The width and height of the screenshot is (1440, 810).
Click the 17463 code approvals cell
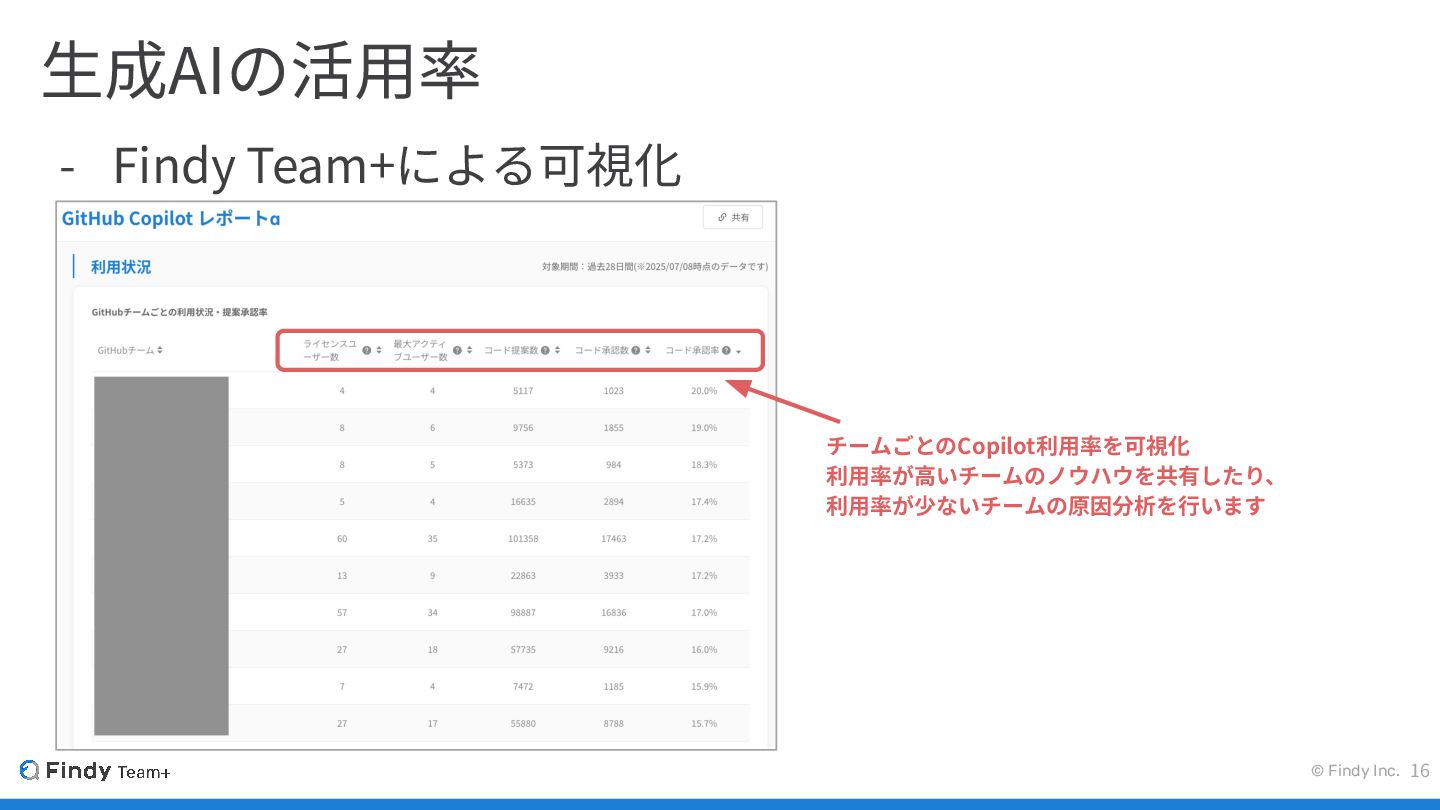[x=614, y=539]
